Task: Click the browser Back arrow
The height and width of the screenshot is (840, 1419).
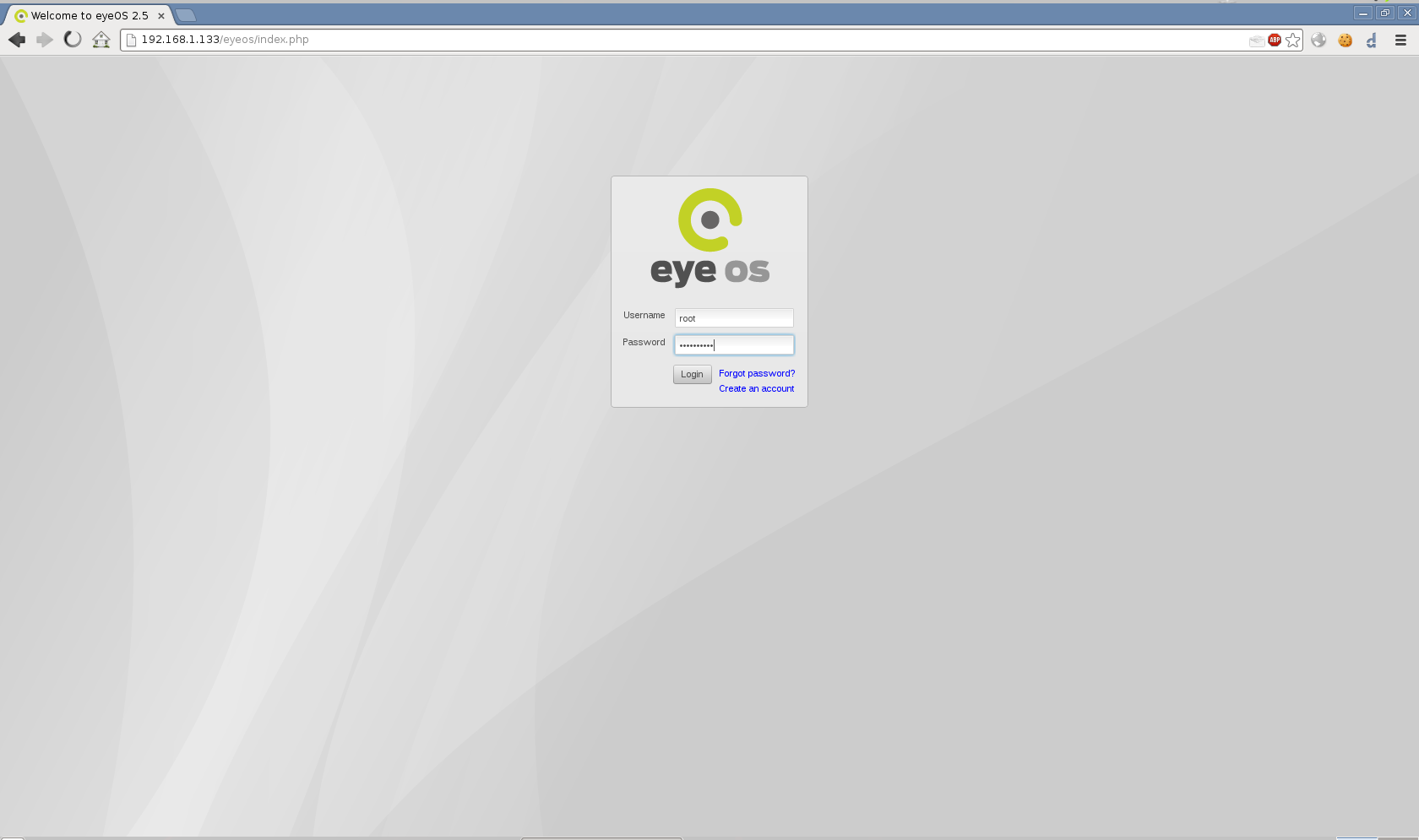Action: (17, 40)
